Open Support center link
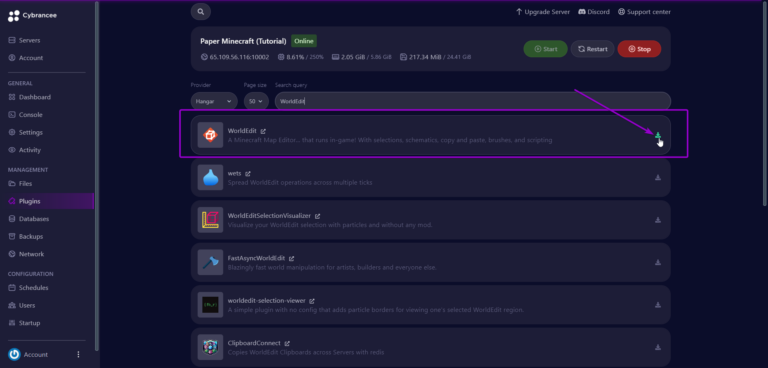The height and width of the screenshot is (368, 768). pyautogui.click(x=644, y=12)
